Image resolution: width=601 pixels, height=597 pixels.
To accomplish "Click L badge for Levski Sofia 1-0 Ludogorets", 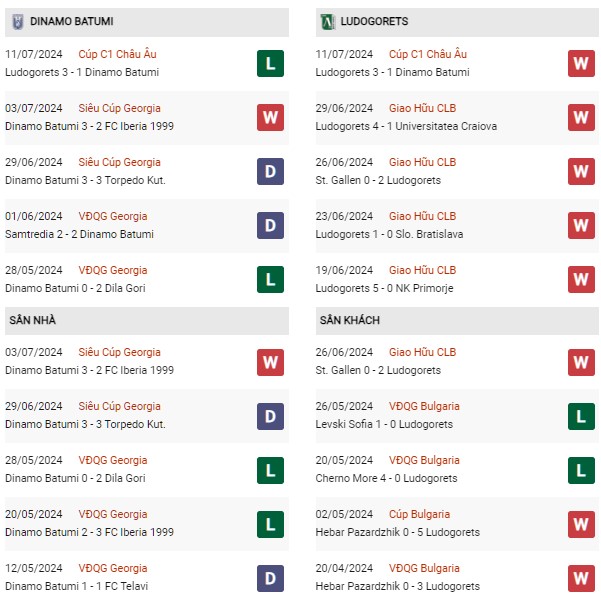I will click(x=581, y=416).
